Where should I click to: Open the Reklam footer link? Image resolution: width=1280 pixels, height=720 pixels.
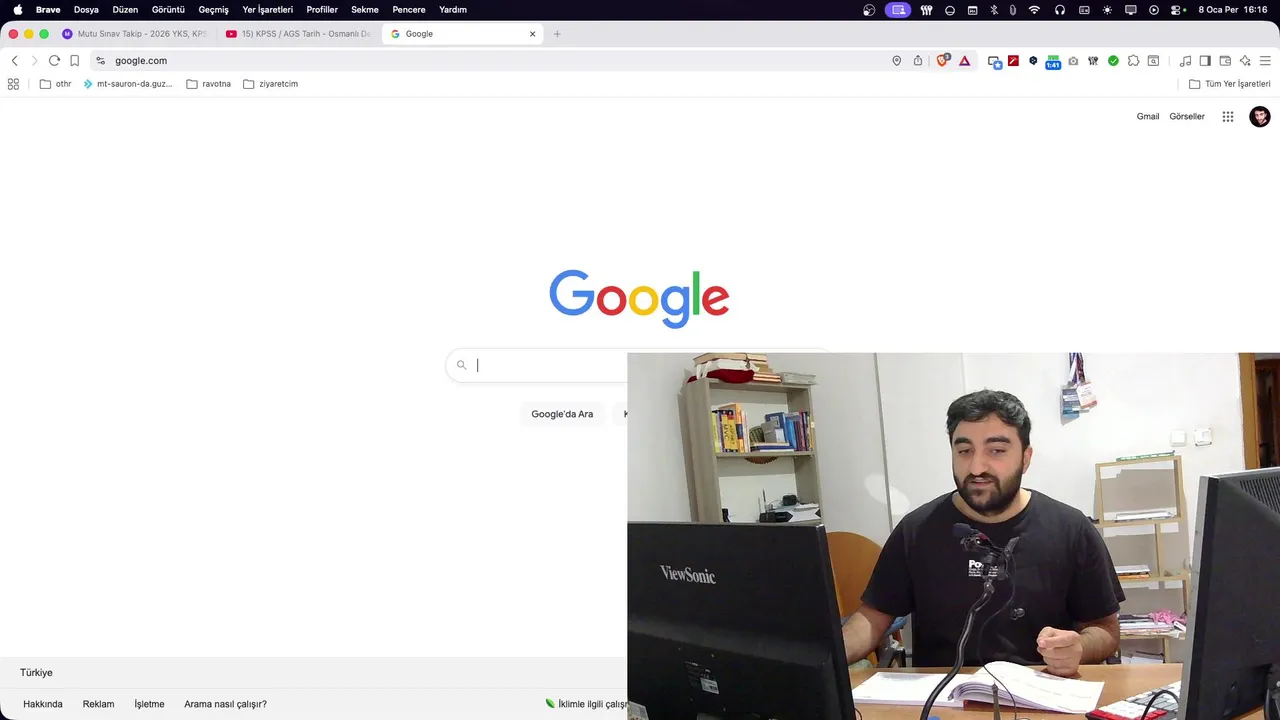tap(98, 704)
